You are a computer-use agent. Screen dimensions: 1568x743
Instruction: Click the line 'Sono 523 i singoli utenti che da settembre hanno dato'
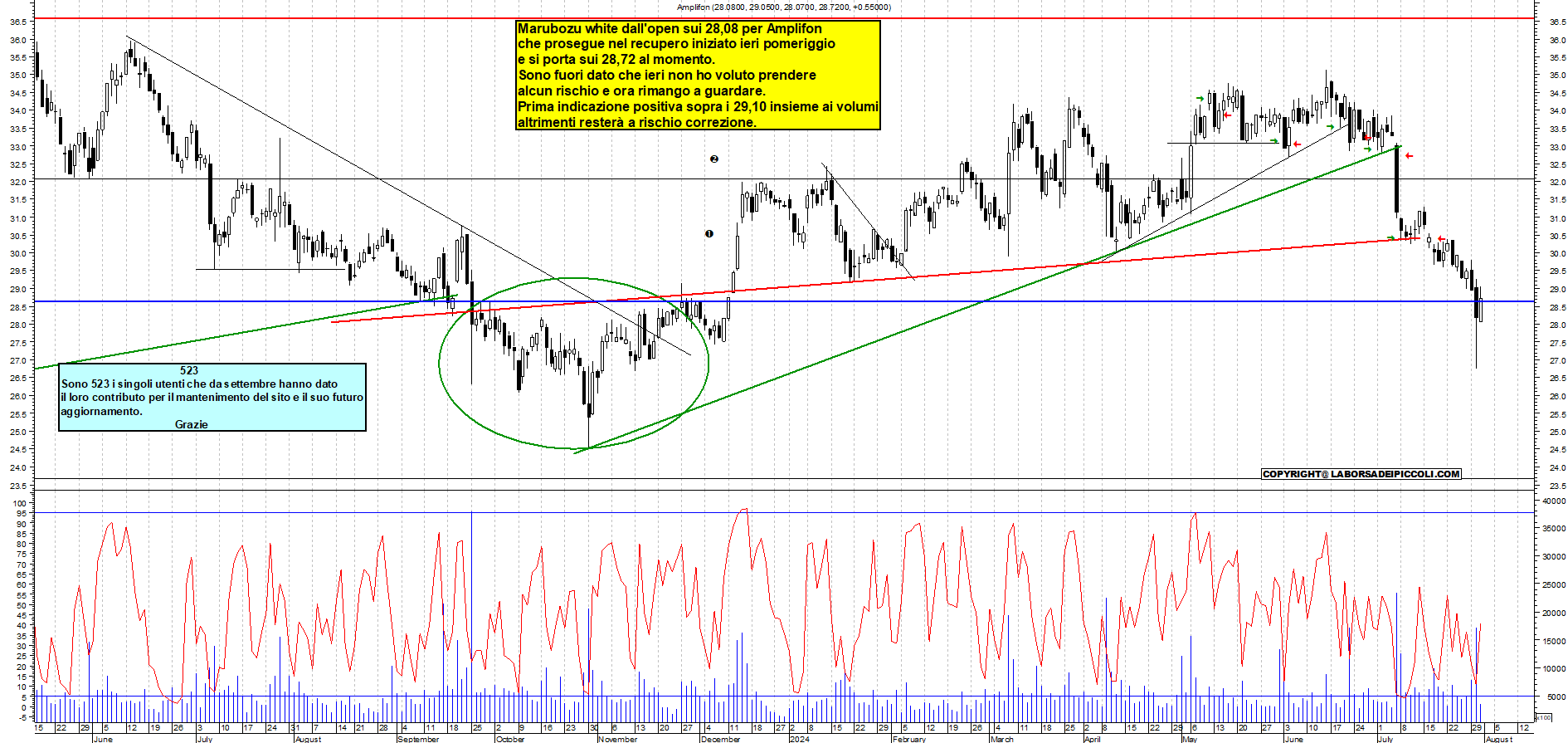tap(199, 384)
